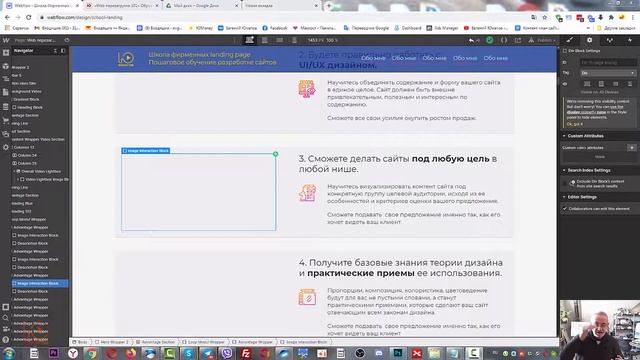Open the video tutorials icon
The width and height of the screenshot is (640, 360).
point(6,329)
